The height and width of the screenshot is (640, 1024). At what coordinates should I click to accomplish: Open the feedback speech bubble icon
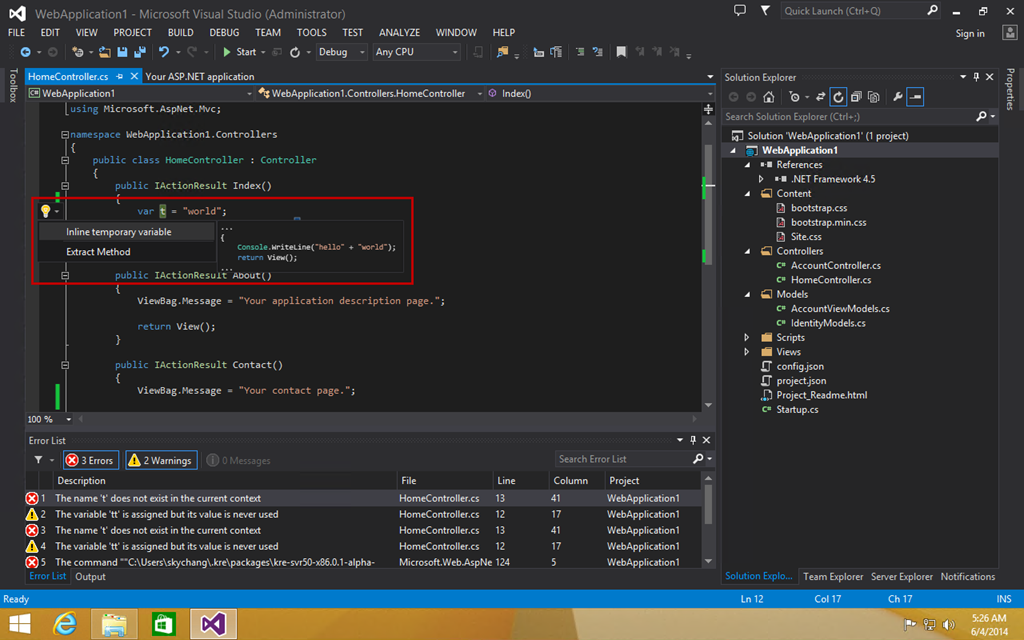(x=740, y=10)
